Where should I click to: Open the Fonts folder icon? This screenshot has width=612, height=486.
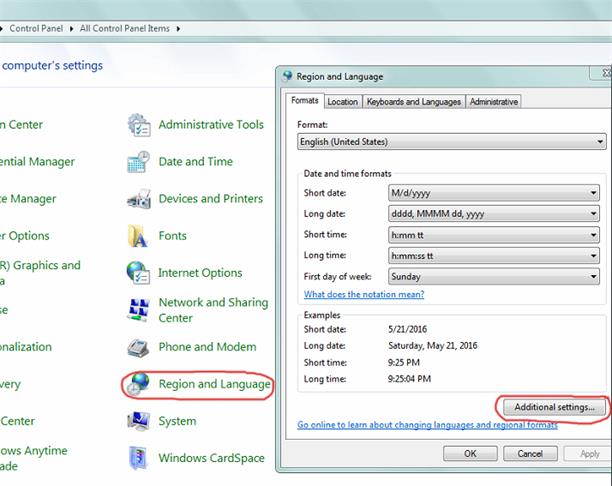pos(139,236)
